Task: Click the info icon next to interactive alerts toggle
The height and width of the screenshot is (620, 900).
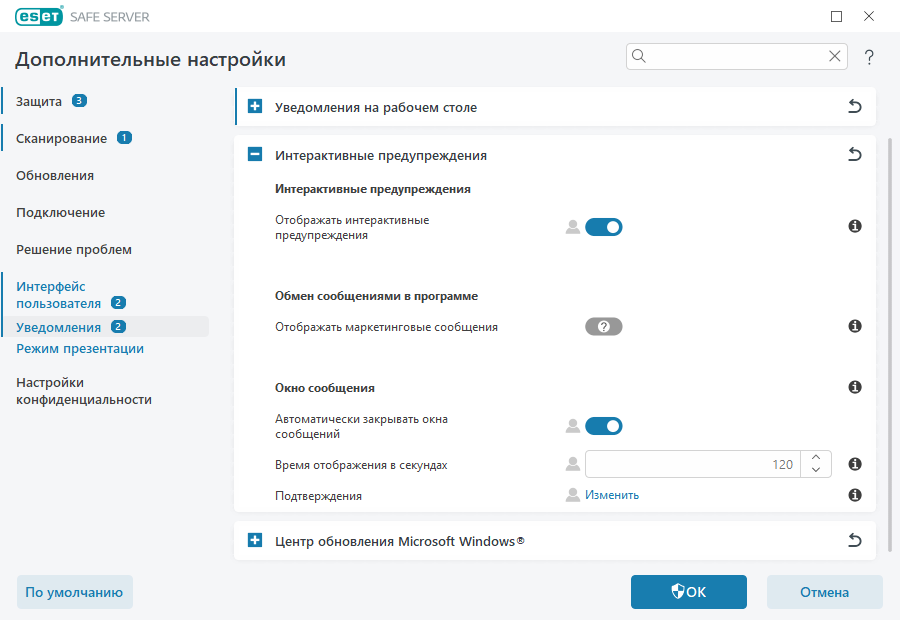Action: (x=855, y=227)
